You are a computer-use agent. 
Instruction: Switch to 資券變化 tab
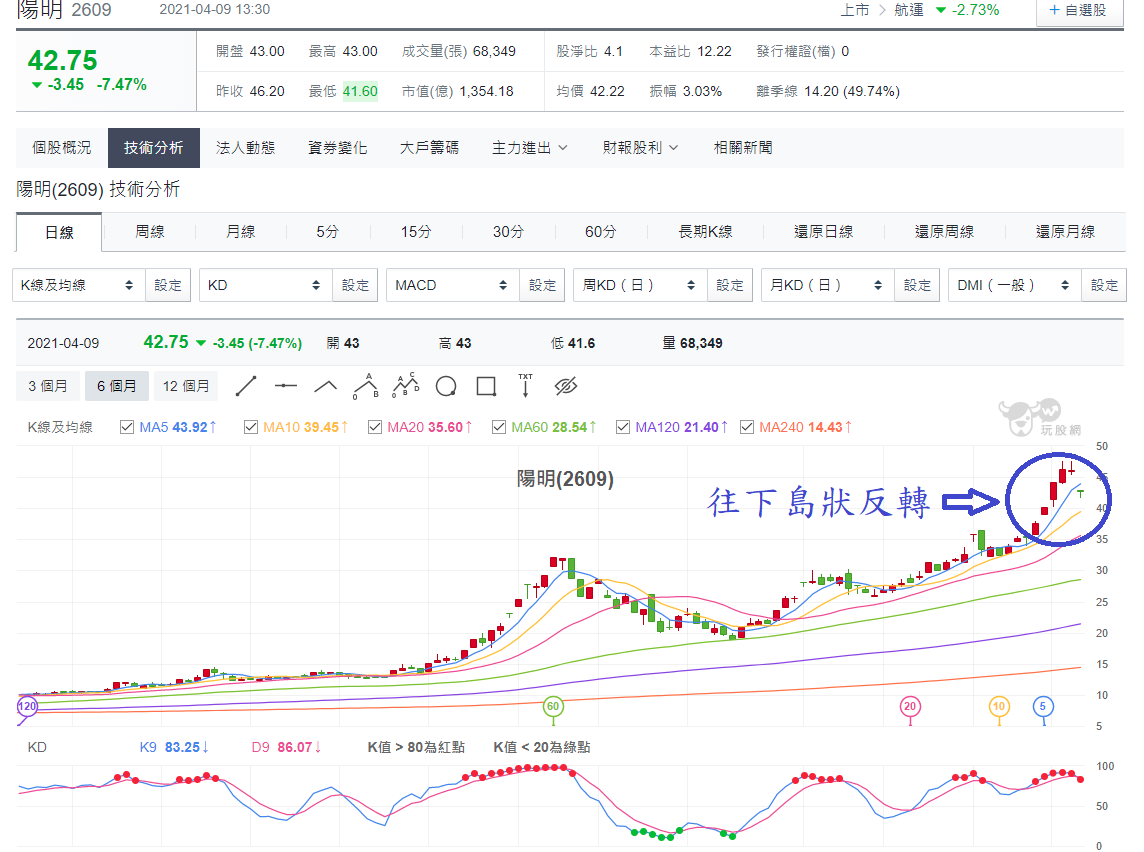click(x=338, y=148)
